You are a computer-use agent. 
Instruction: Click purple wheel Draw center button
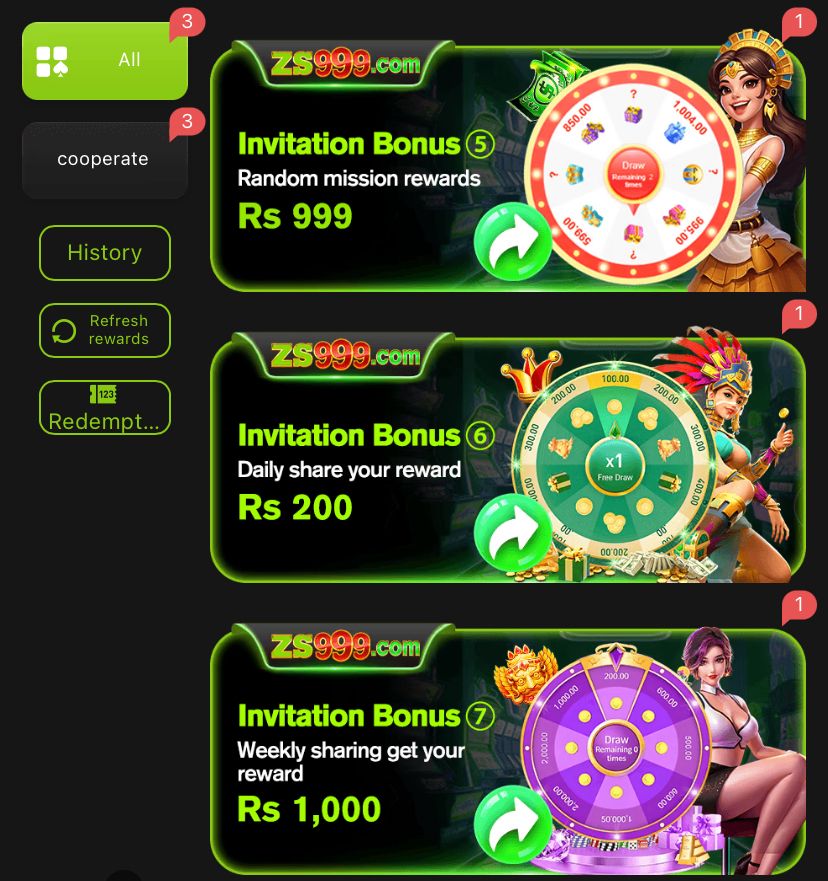pos(616,748)
